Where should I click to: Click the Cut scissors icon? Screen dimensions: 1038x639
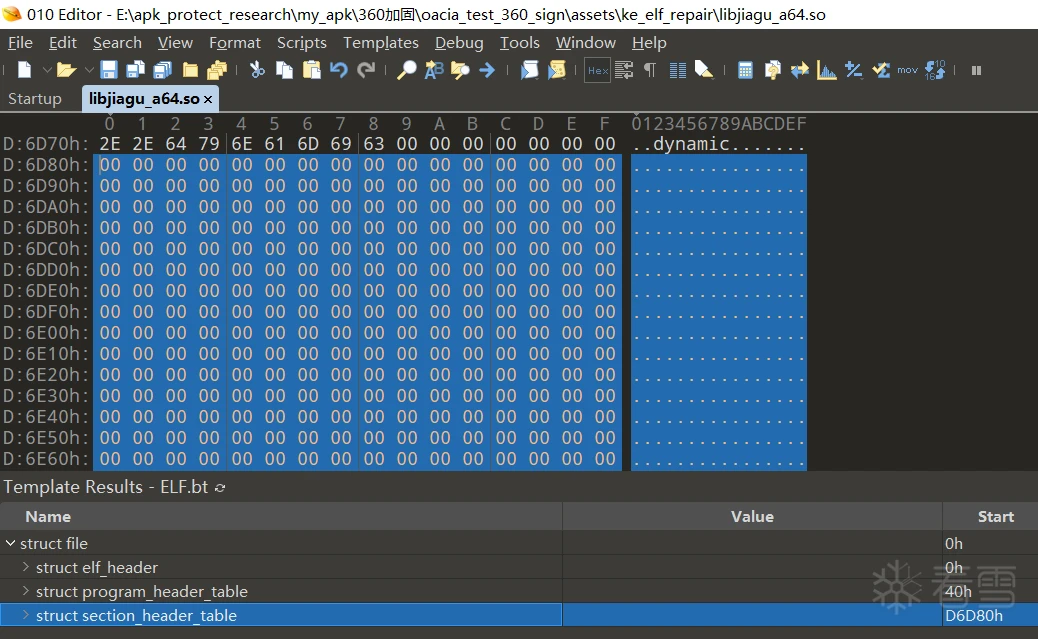coord(257,70)
